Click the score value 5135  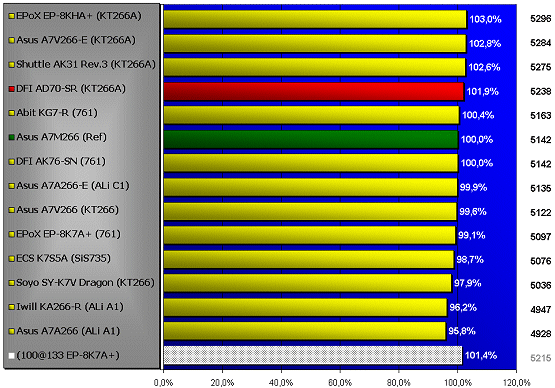pyautogui.click(x=541, y=188)
